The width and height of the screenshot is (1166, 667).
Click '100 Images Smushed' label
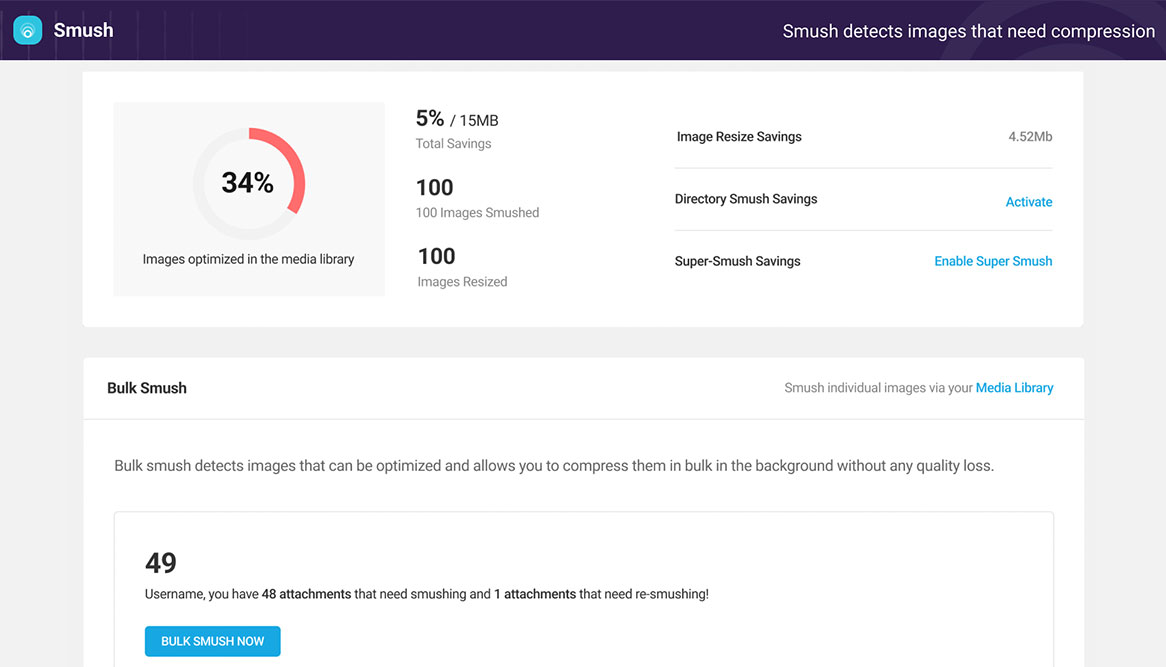(x=477, y=213)
